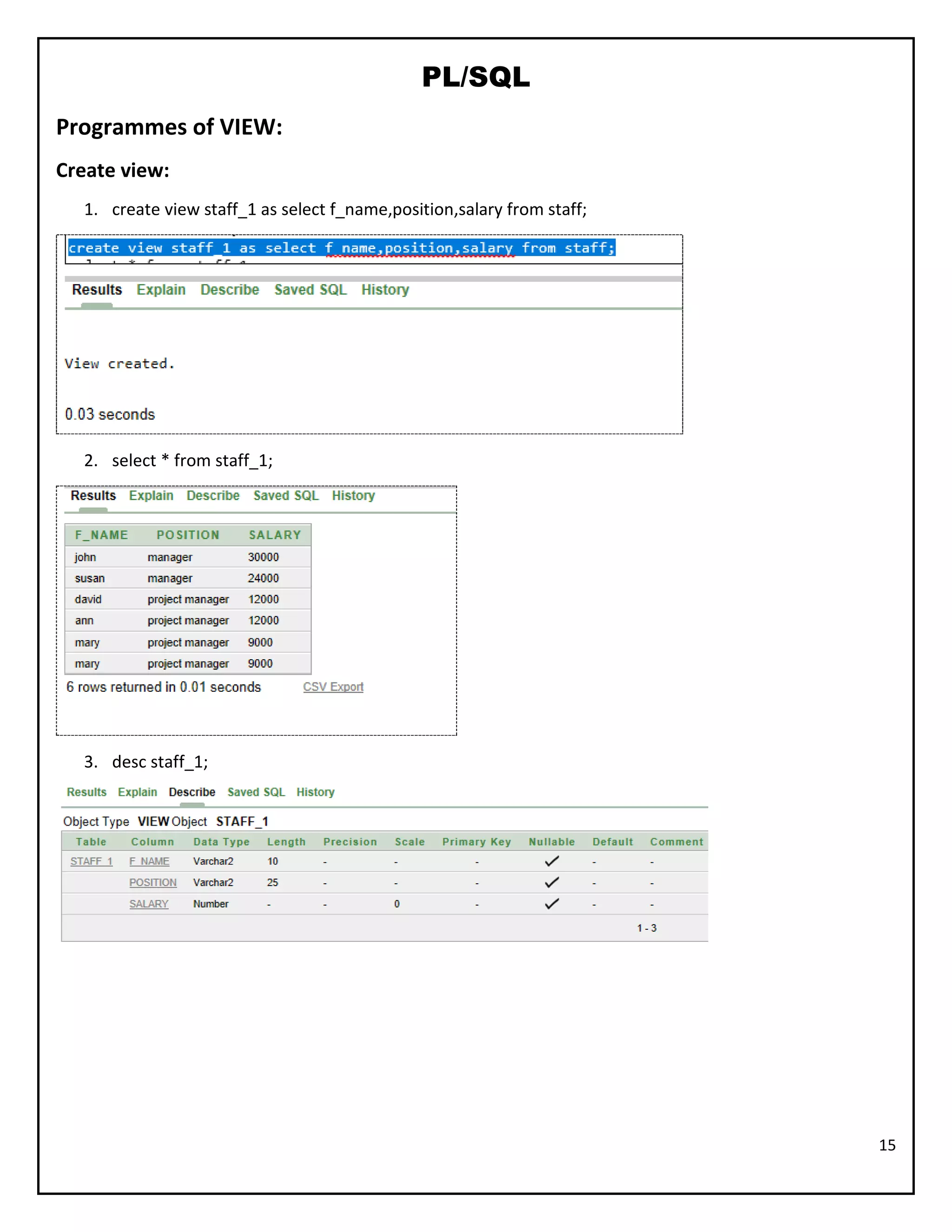Viewport: 952px width, 1232px height.
Task: Open the POSITION column link
Action: tap(153, 883)
